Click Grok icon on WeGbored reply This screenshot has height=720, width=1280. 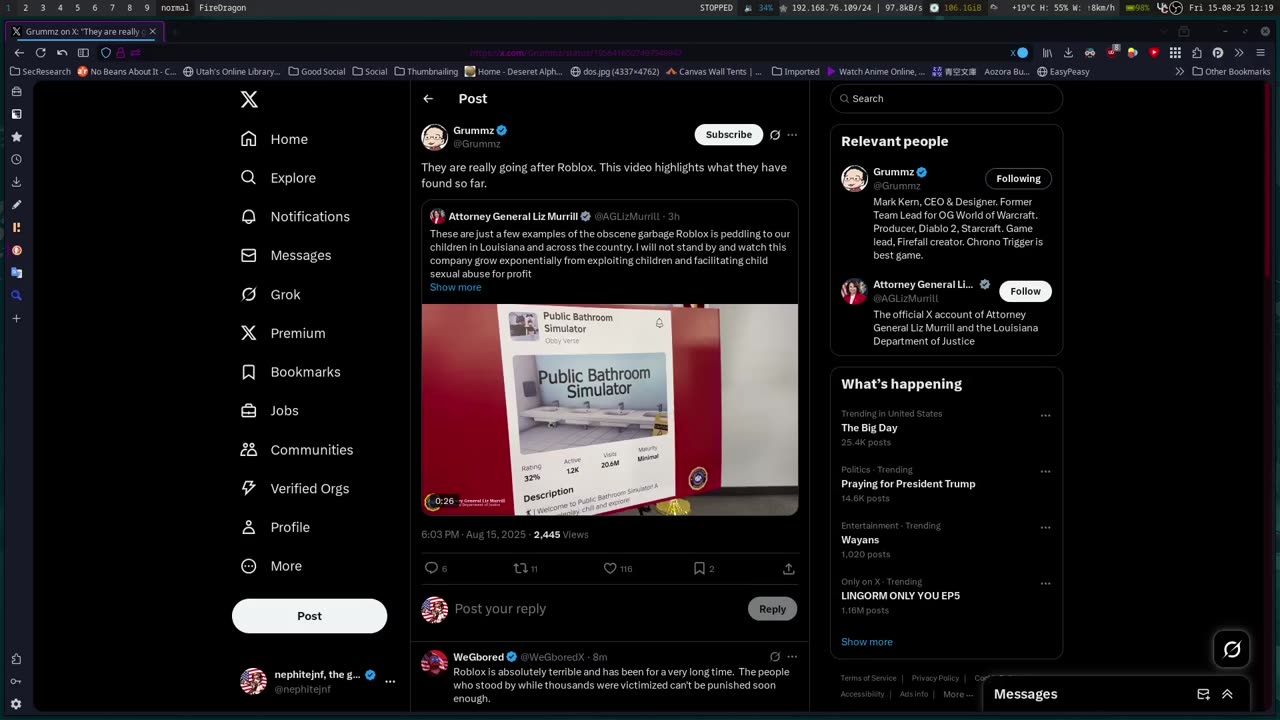774,657
